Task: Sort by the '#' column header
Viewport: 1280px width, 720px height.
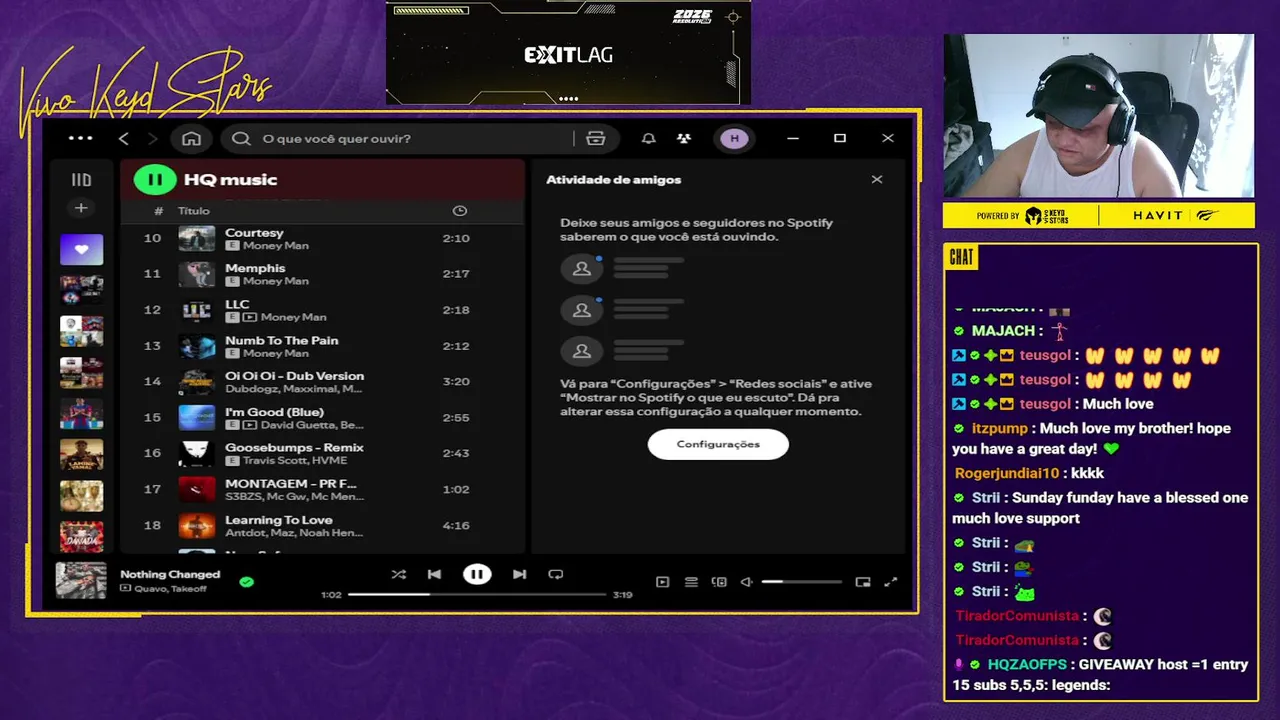Action: coord(158,211)
